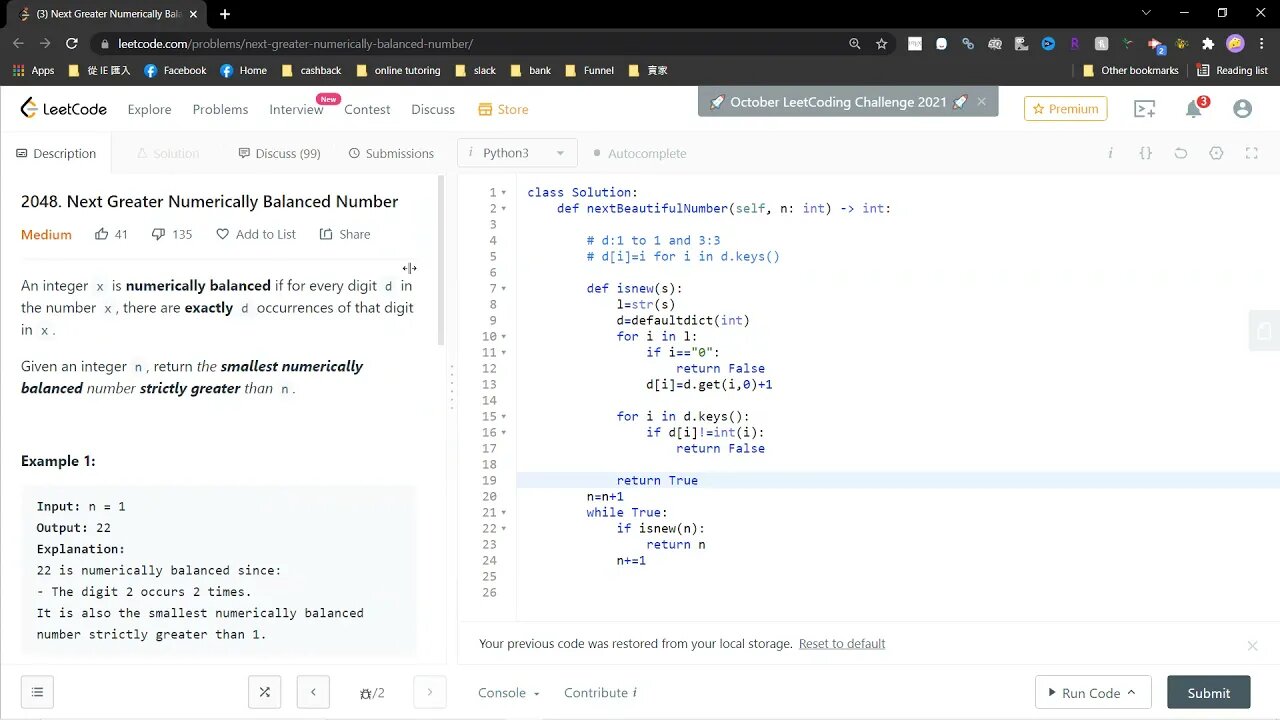The image size is (1280, 720).
Task: Collapse the code fold at line 7
Action: click(x=504, y=288)
